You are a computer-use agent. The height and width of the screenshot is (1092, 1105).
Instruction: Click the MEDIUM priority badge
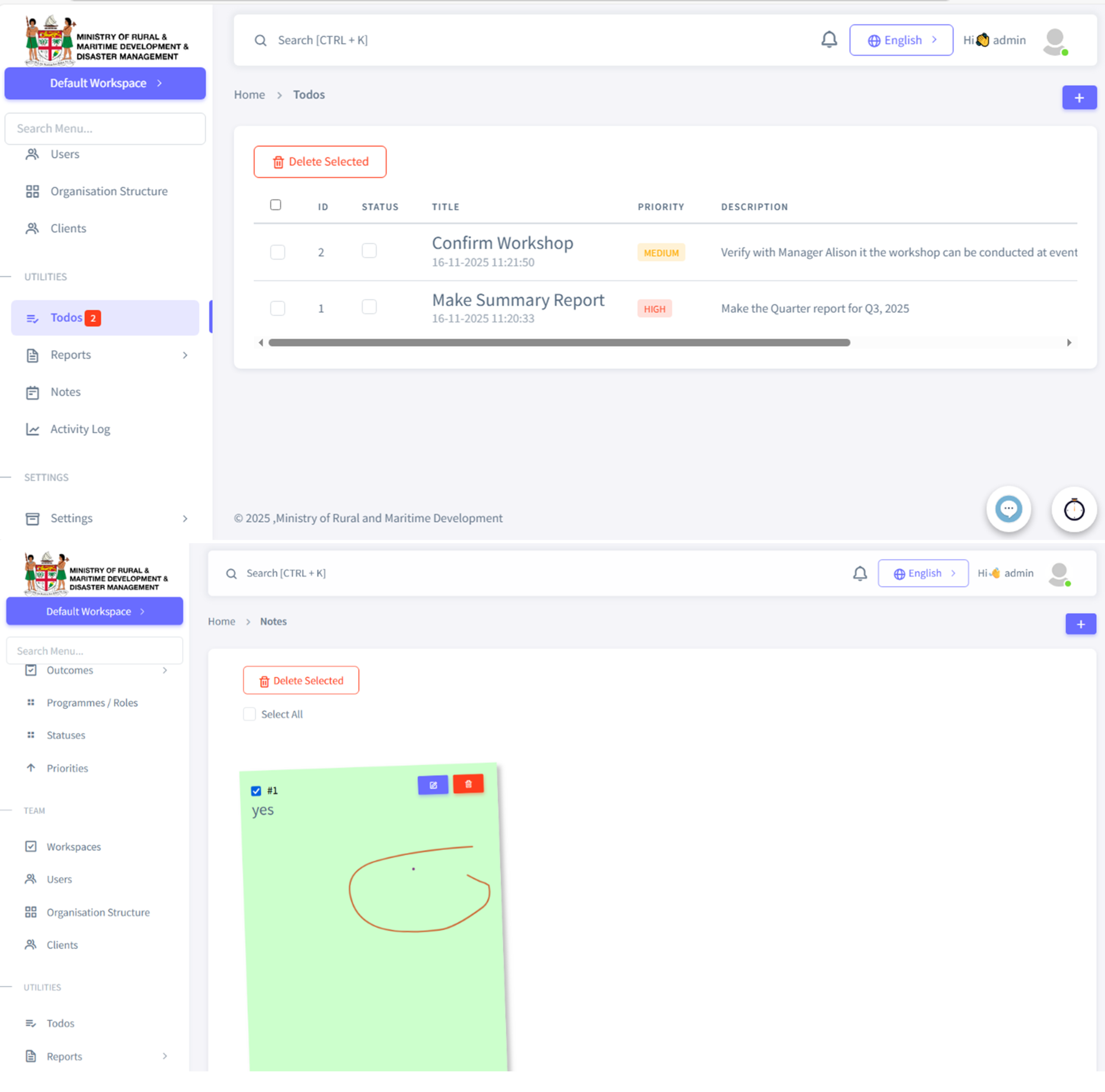[661, 253]
